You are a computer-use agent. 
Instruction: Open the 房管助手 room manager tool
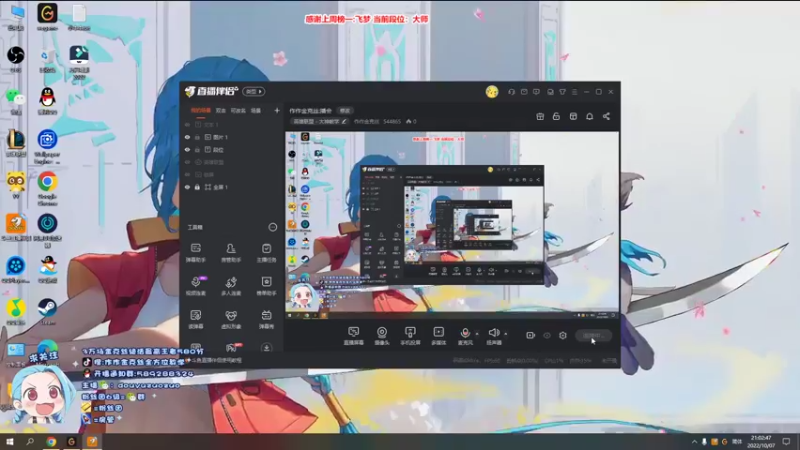[x=231, y=253]
